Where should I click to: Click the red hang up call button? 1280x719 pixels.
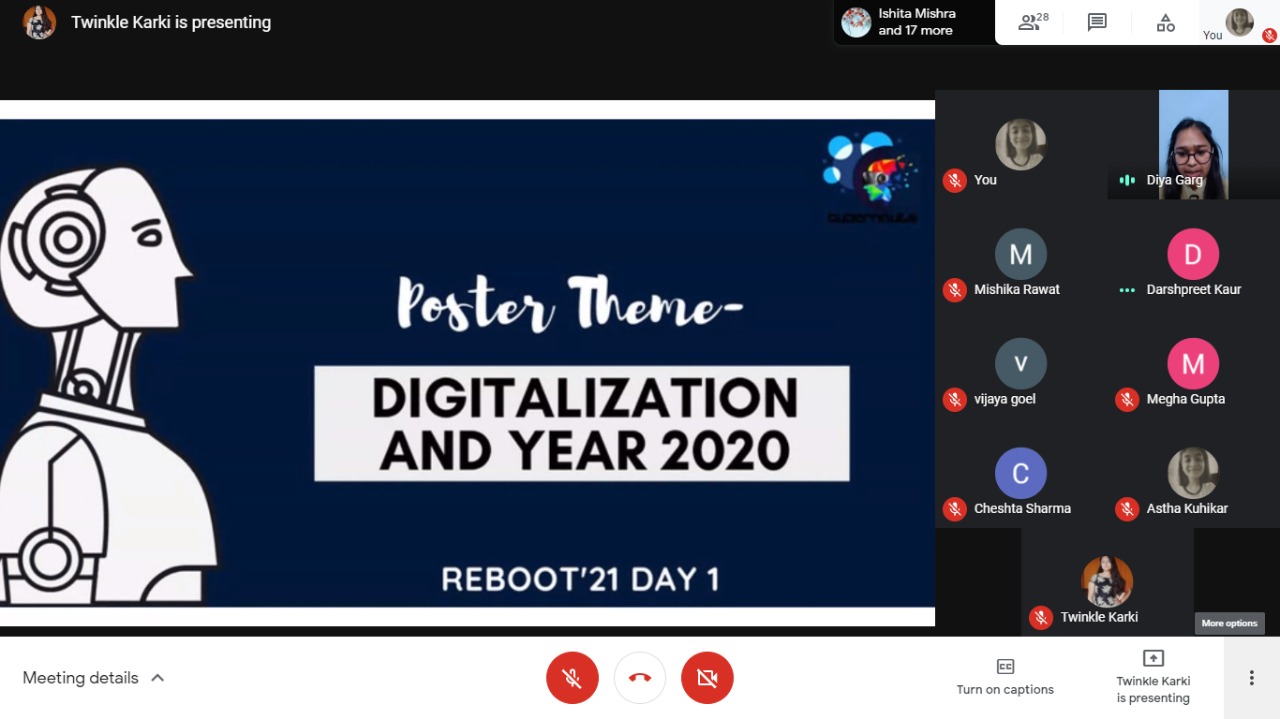(x=640, y=678)
